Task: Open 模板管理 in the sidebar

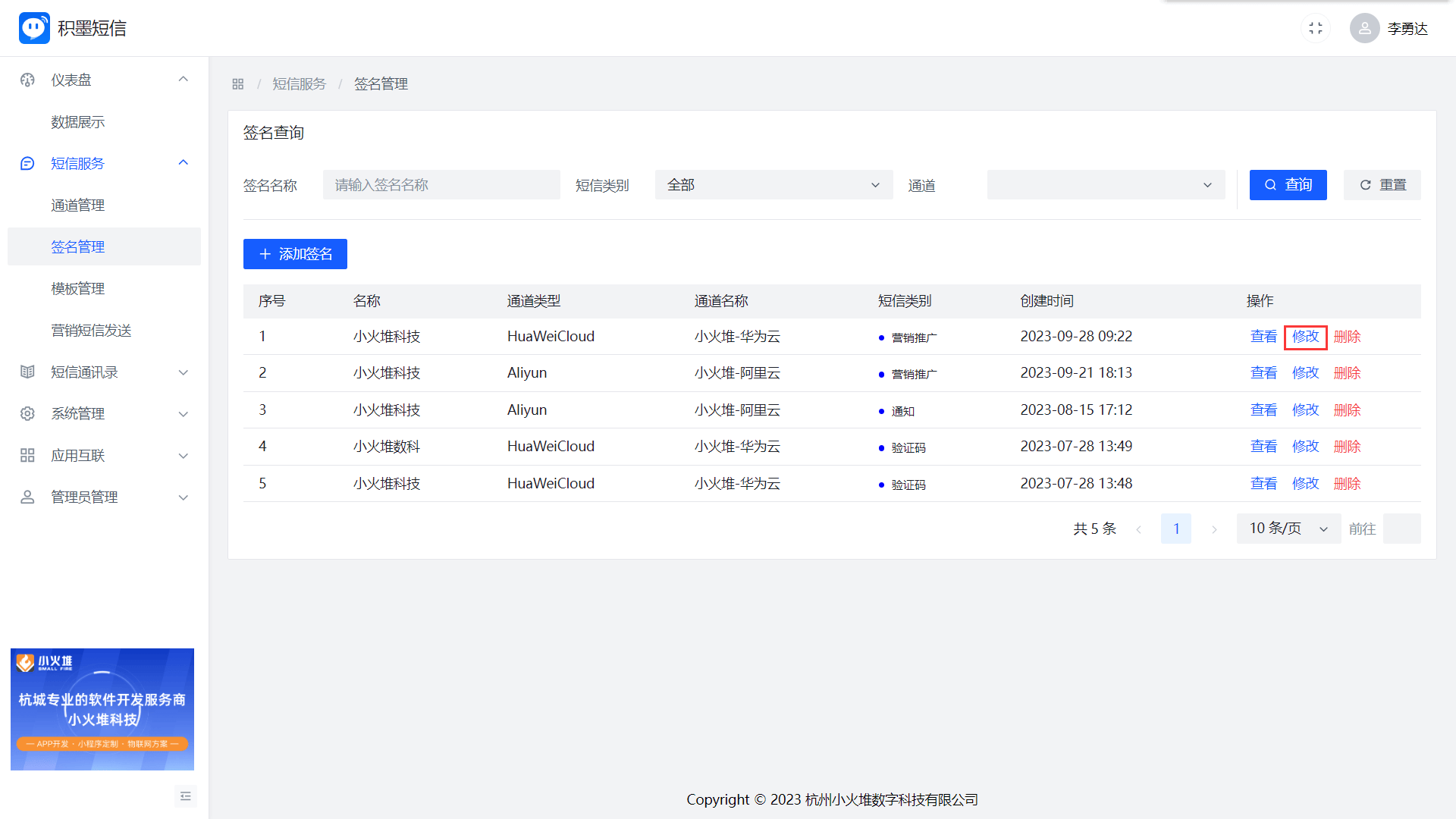Action: [78, 288]
